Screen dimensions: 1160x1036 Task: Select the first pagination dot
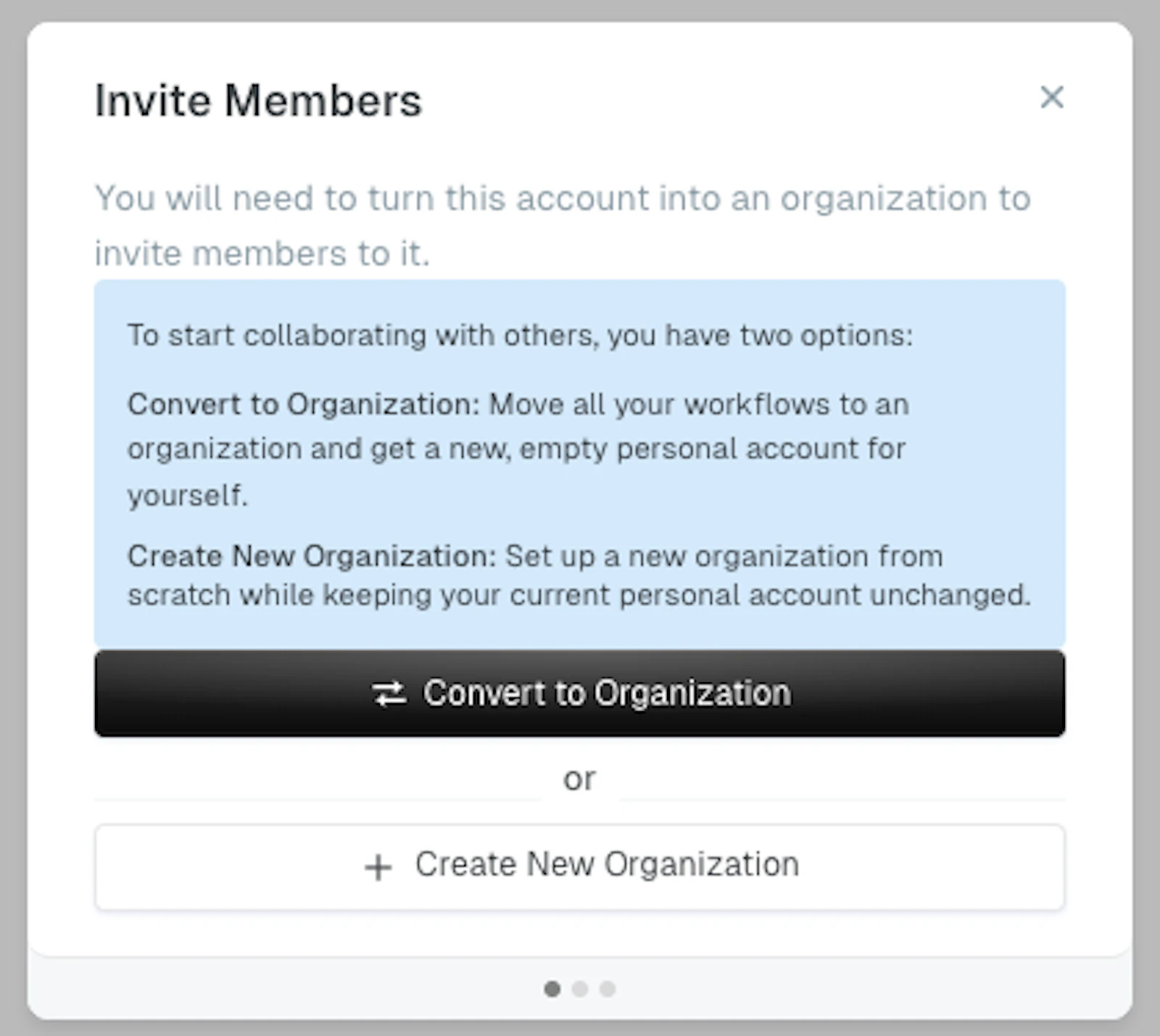coord(552,989)
